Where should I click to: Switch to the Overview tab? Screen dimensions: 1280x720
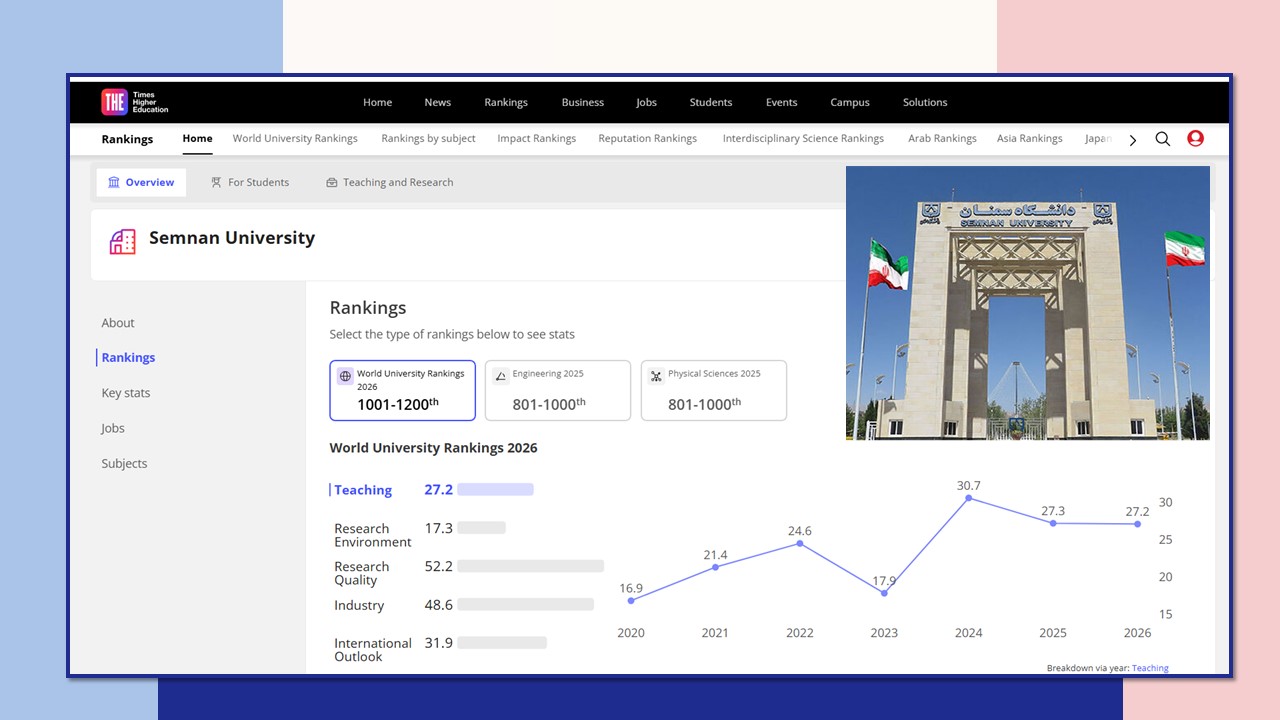coord(141,183)
